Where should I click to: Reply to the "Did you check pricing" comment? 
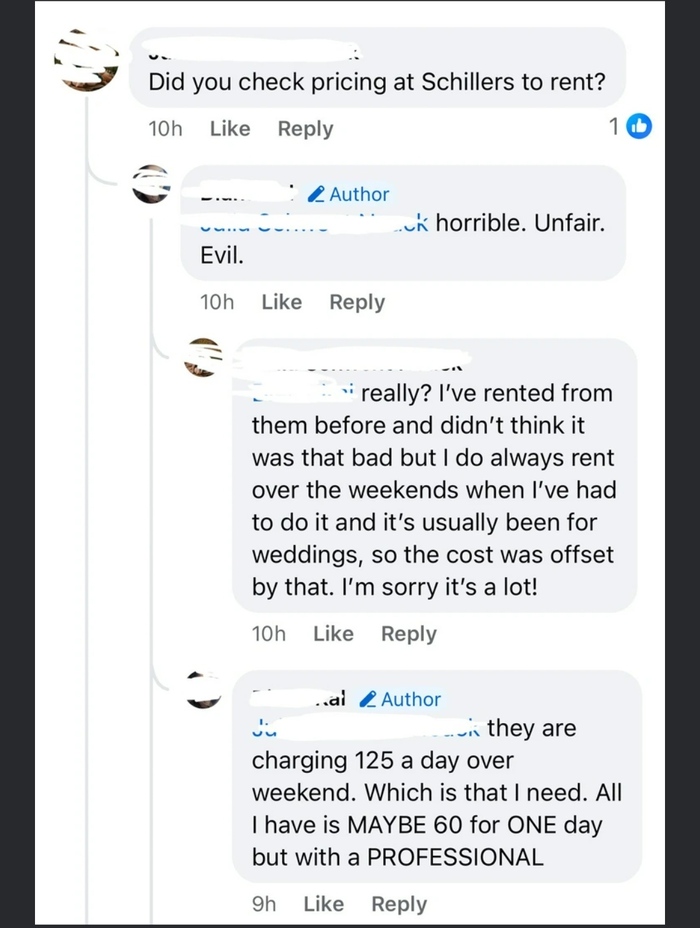click(x=305, y=129)
